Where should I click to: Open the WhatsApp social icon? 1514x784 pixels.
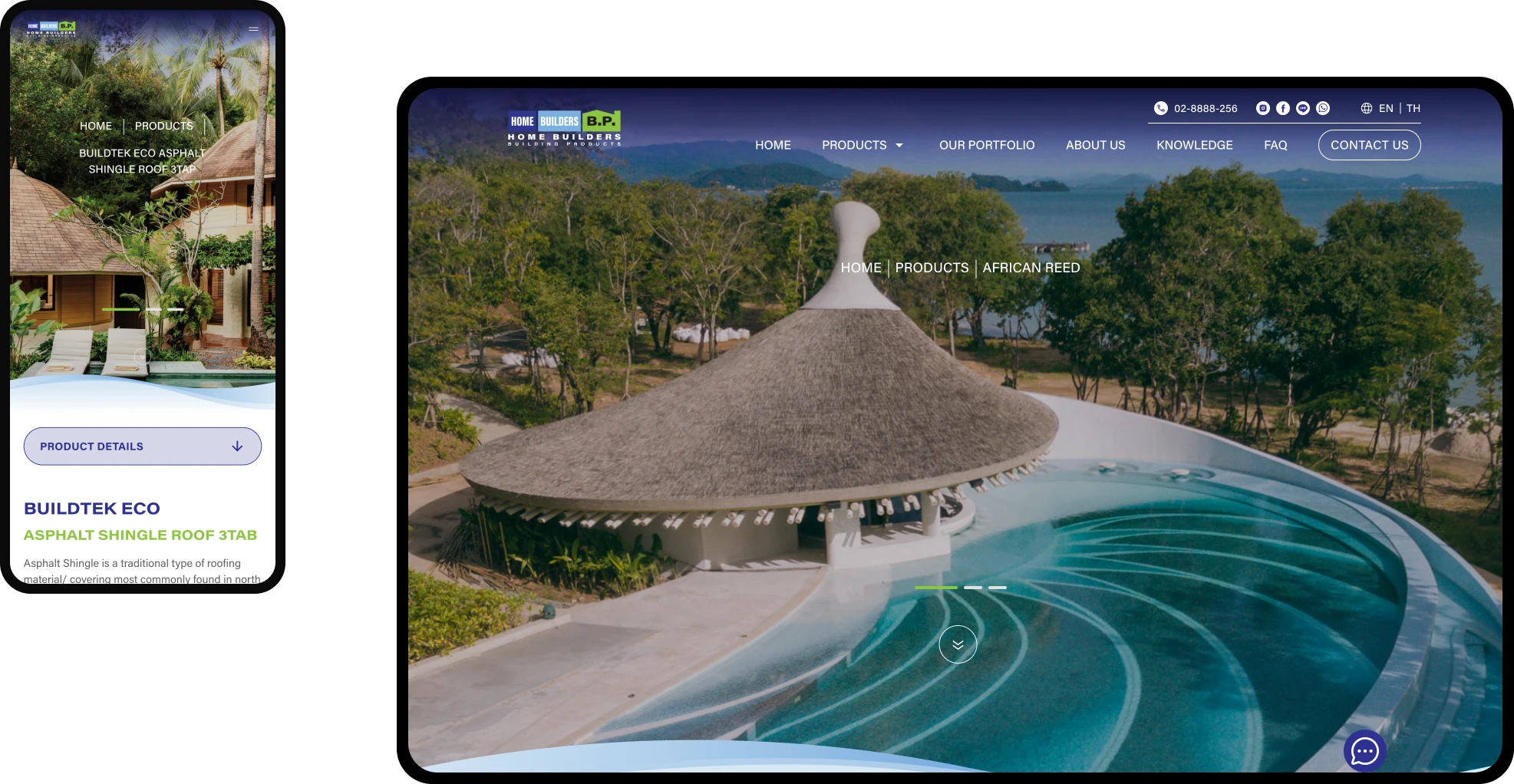(x=1323, y=108)
